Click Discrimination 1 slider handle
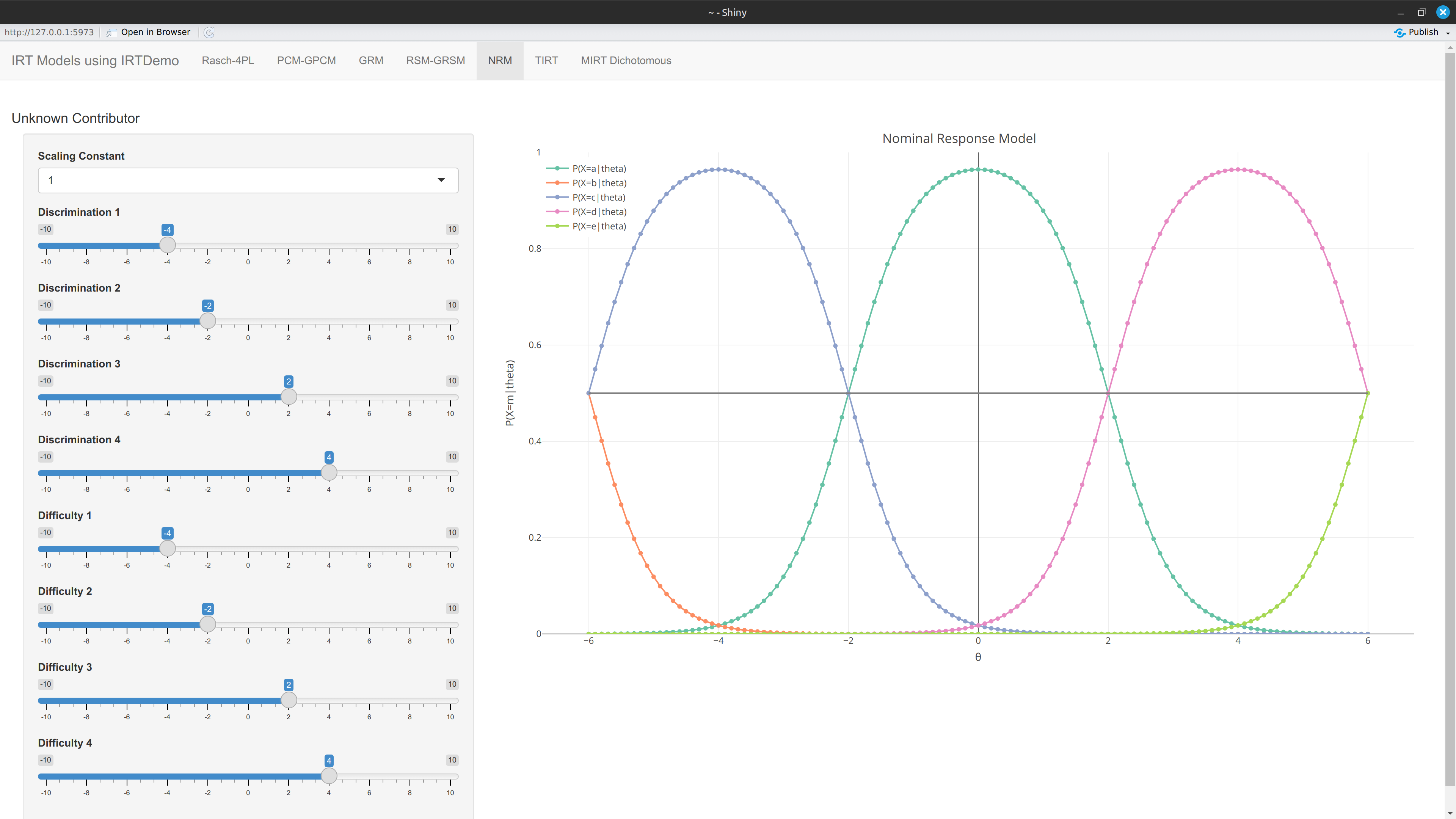The width and height of the screenshot is (1456, 819). click(167, 245)
